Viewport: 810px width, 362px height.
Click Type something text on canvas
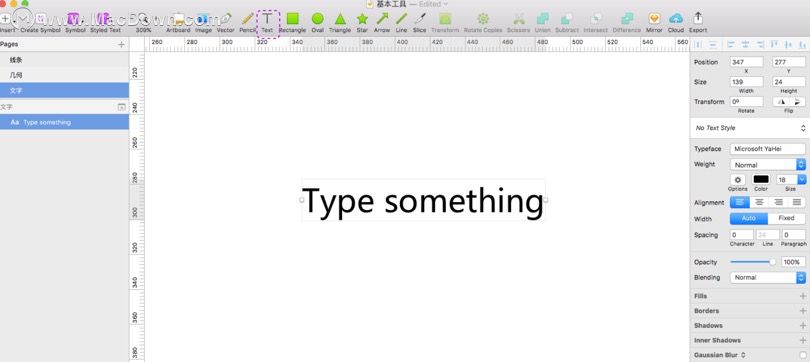[423, 201]
